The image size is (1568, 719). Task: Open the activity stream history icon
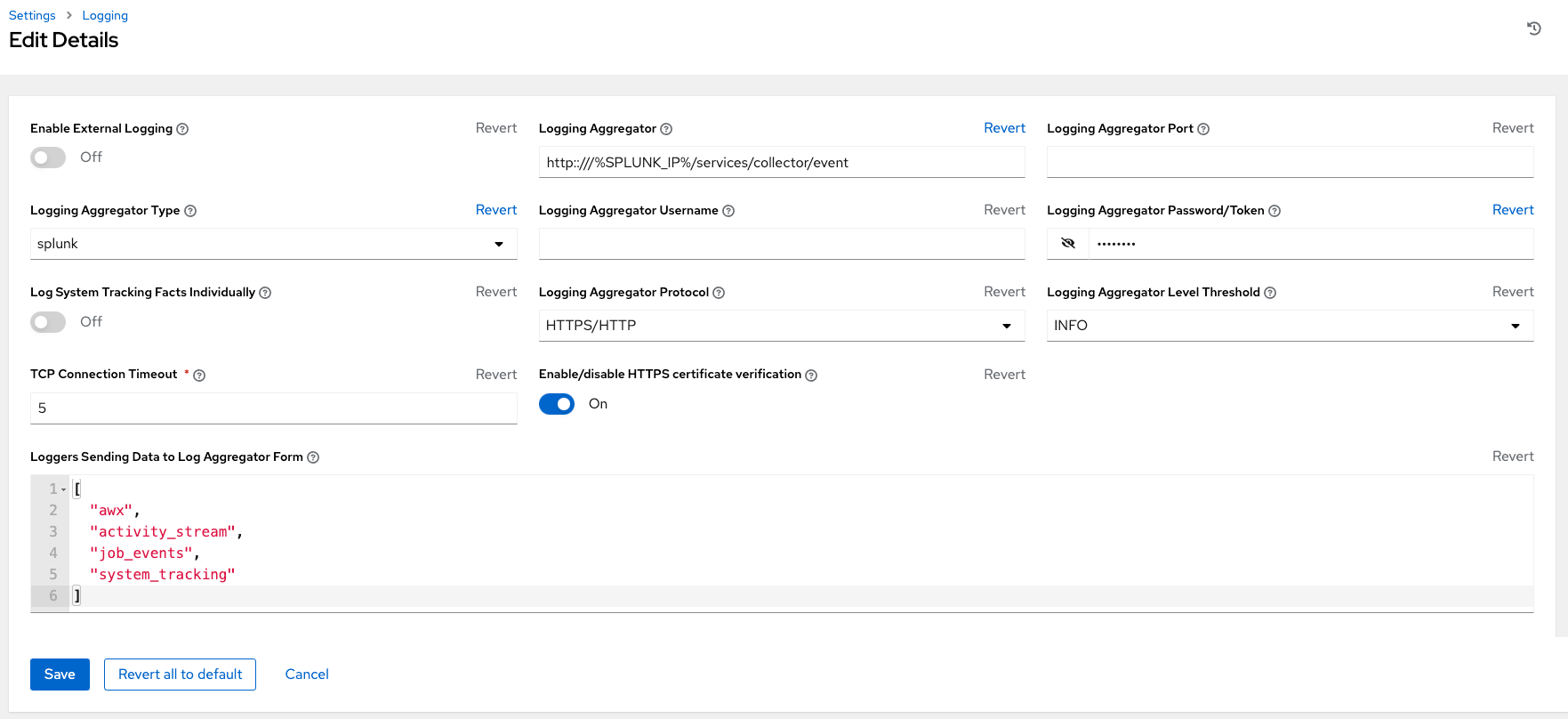[1534, 28]
